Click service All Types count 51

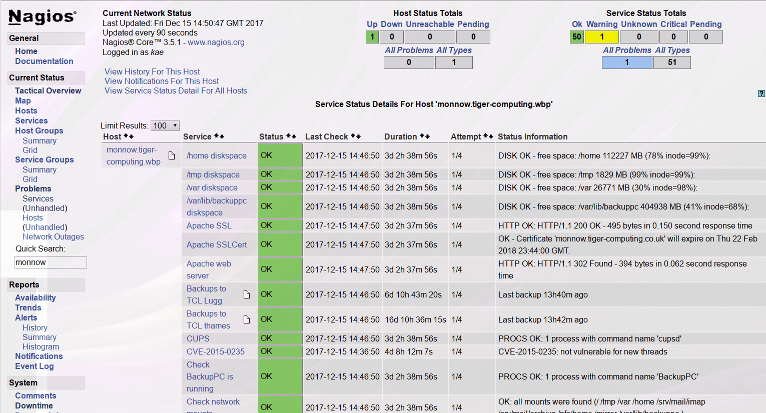(672, 62)
